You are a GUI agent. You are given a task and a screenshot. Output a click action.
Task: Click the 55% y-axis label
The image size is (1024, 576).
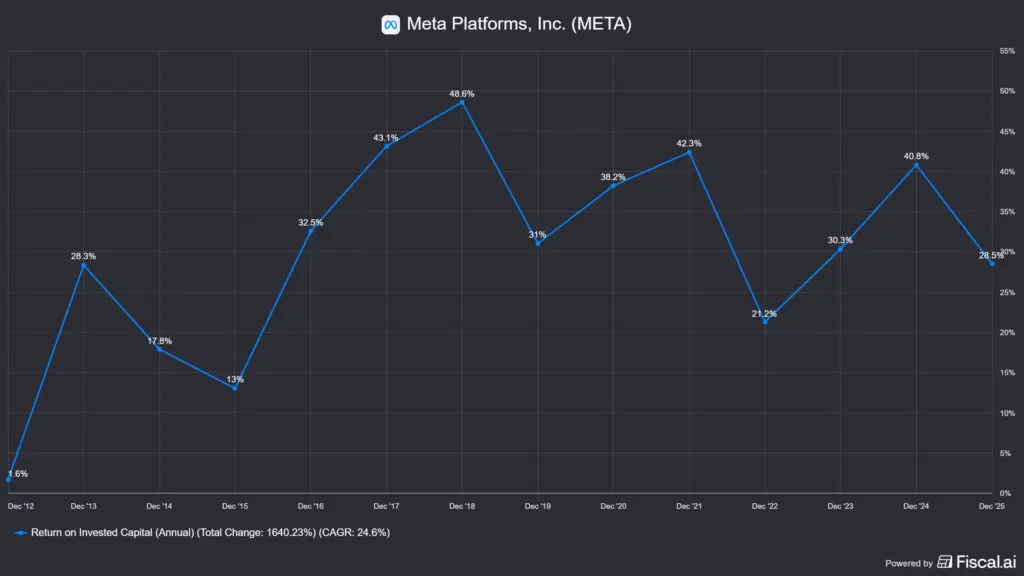click(x=1004, y=50)
